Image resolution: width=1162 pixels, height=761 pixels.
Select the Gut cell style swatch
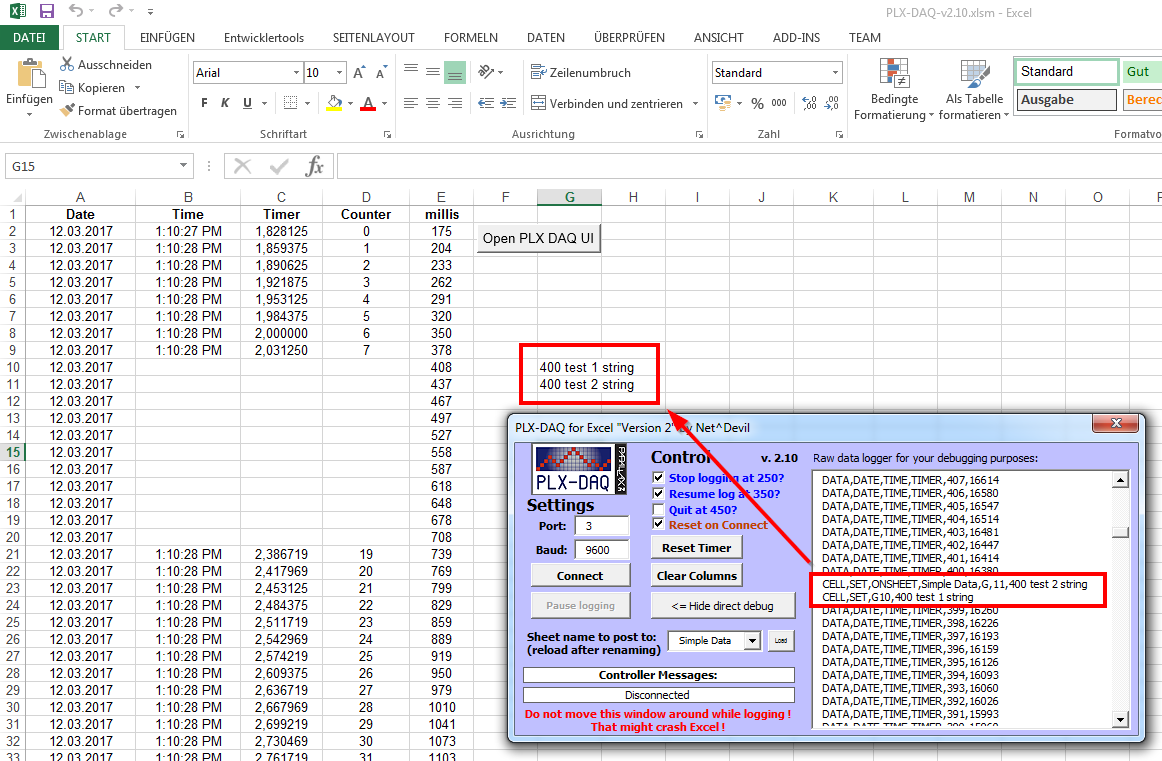pos(1142,72)
